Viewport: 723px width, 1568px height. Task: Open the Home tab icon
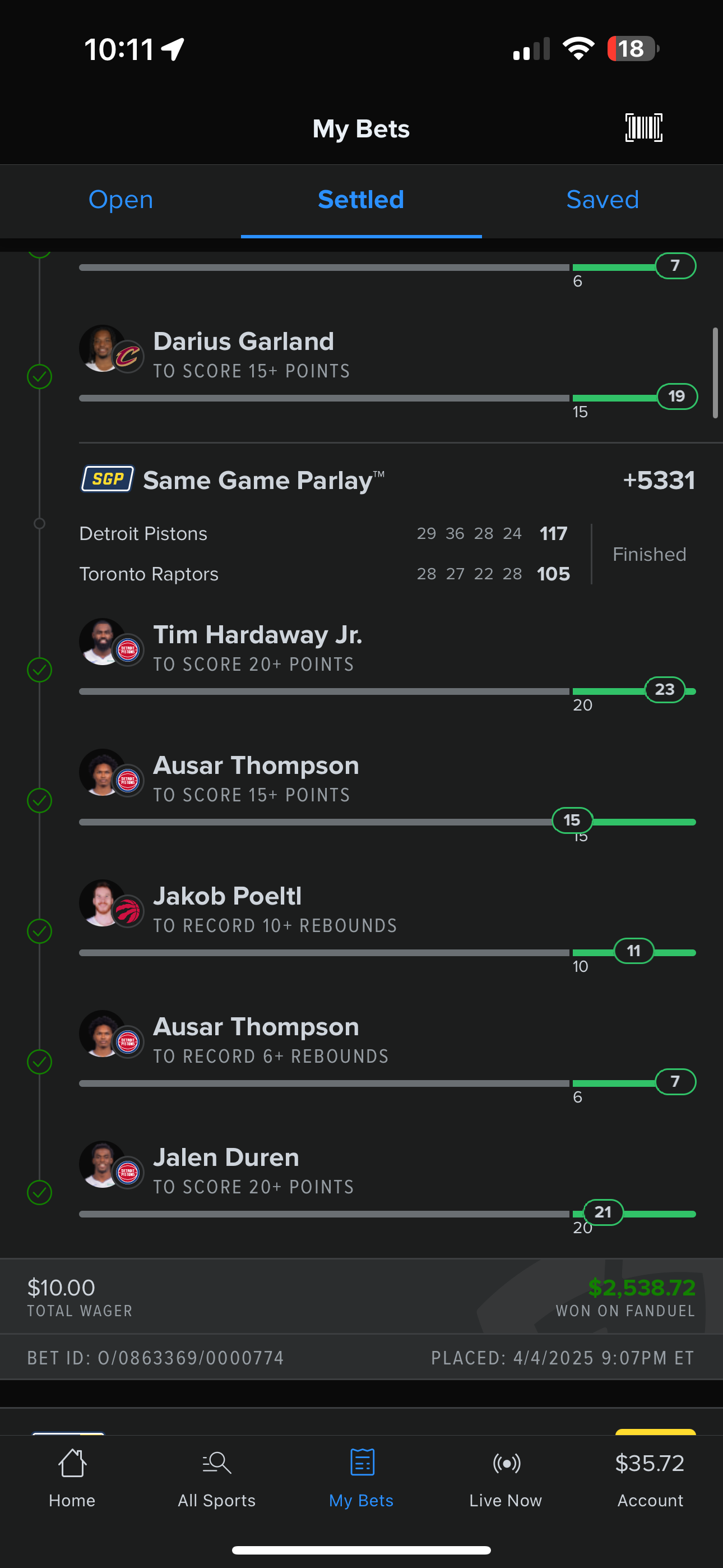pos(72,1463)
